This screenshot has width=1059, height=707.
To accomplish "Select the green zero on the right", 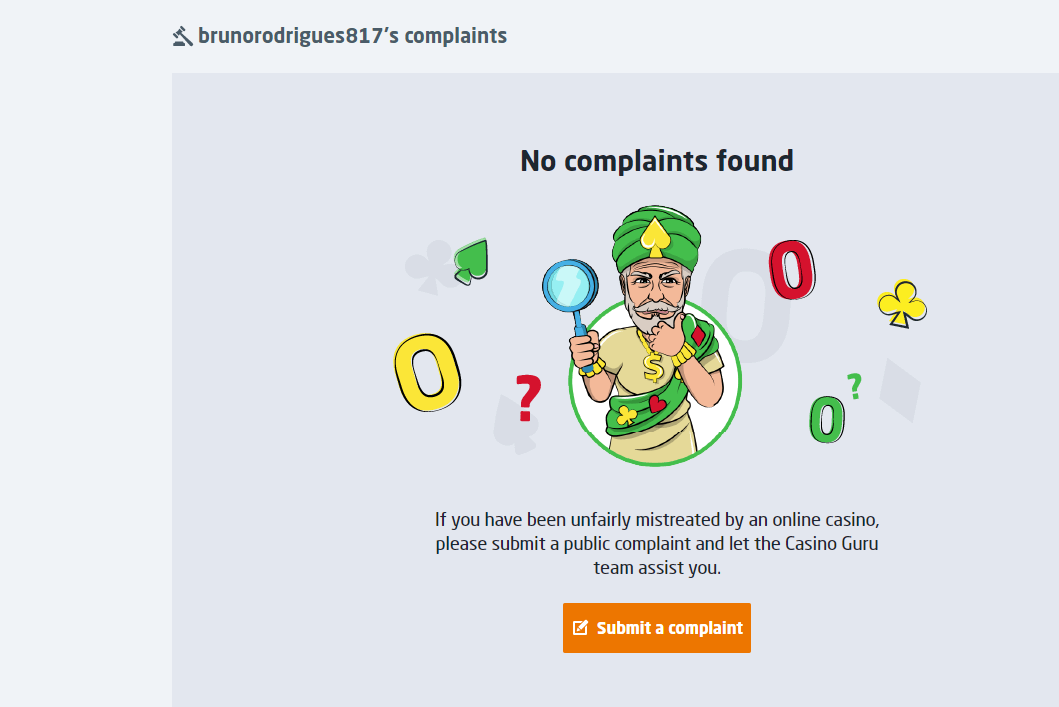I will [826, 420].
